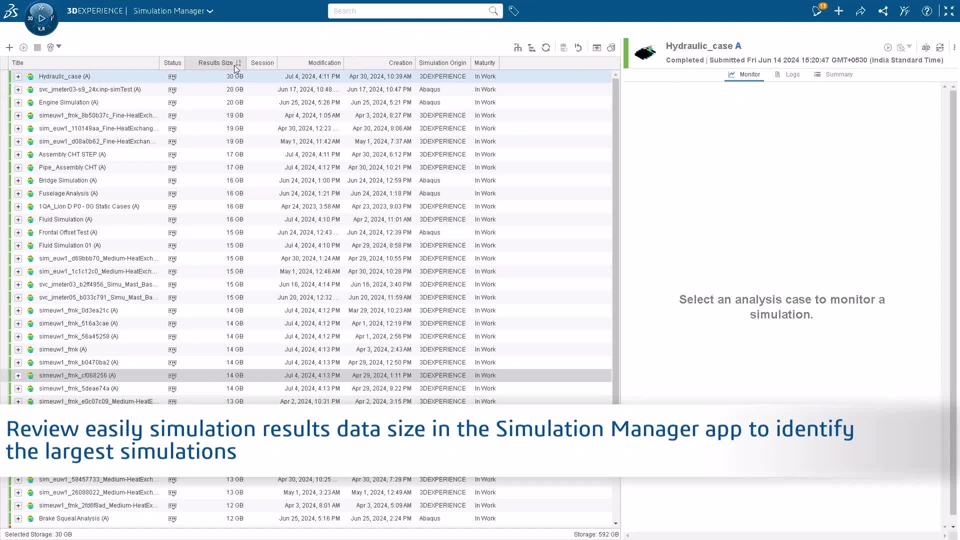This screenshot has height=540, width=960.
Task: Click the table view layout icon
Action: (596, 48)
